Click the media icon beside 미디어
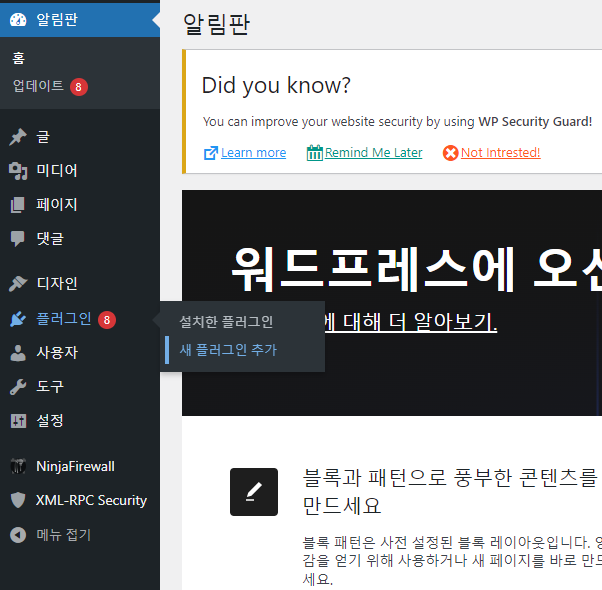The width and height of the screenshot is (602, 590). point(18,171)
